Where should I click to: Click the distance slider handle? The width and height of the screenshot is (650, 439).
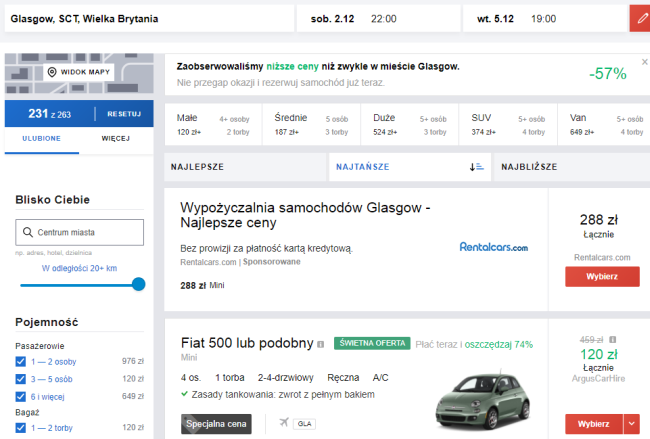138,284
